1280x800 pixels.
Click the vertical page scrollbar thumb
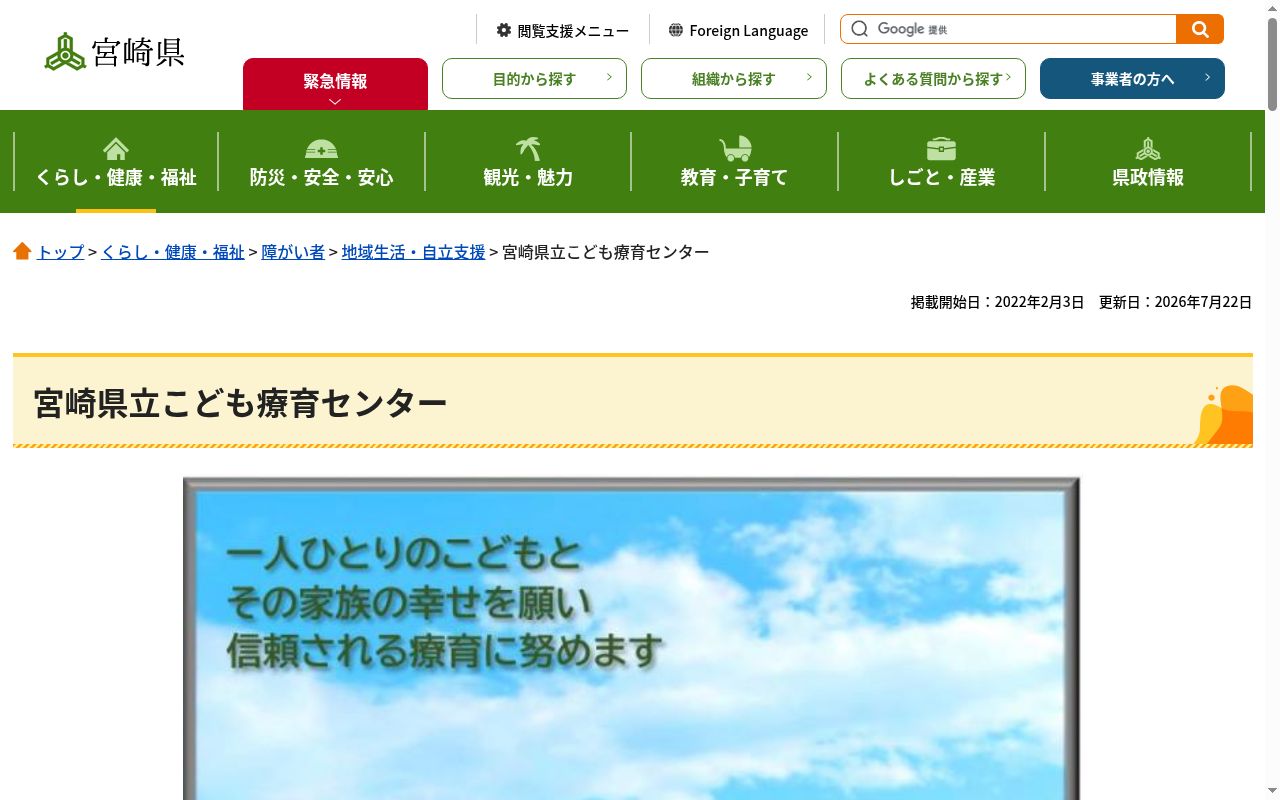(x=1272, y=62)
